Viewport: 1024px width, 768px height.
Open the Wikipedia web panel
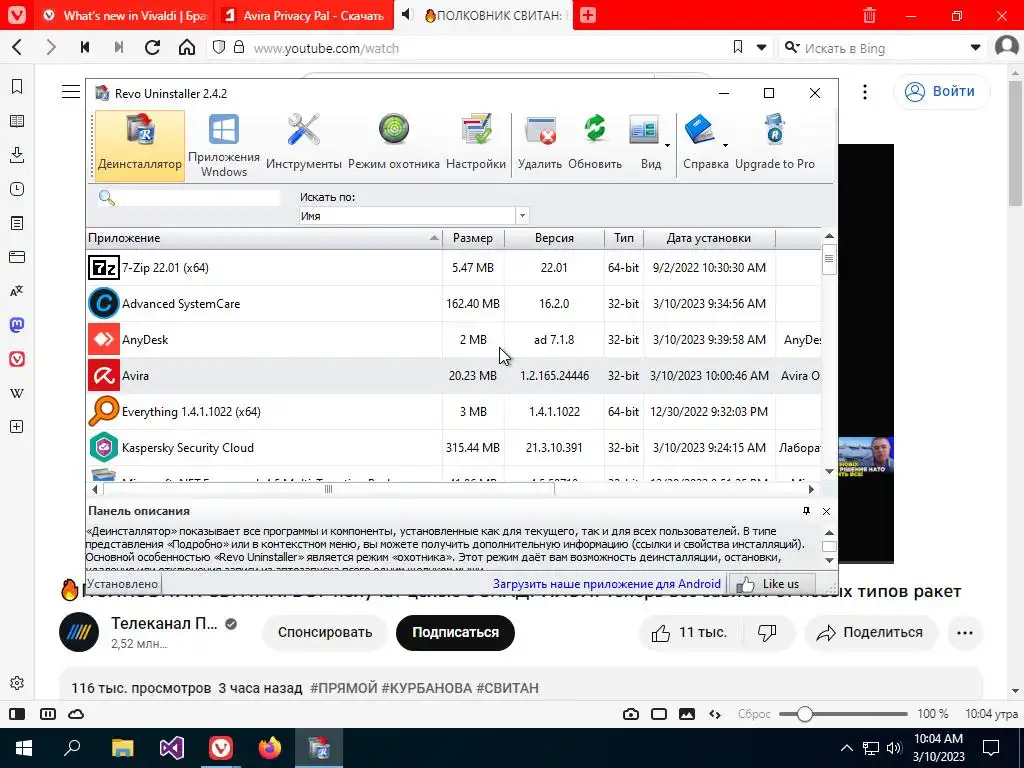17,393
